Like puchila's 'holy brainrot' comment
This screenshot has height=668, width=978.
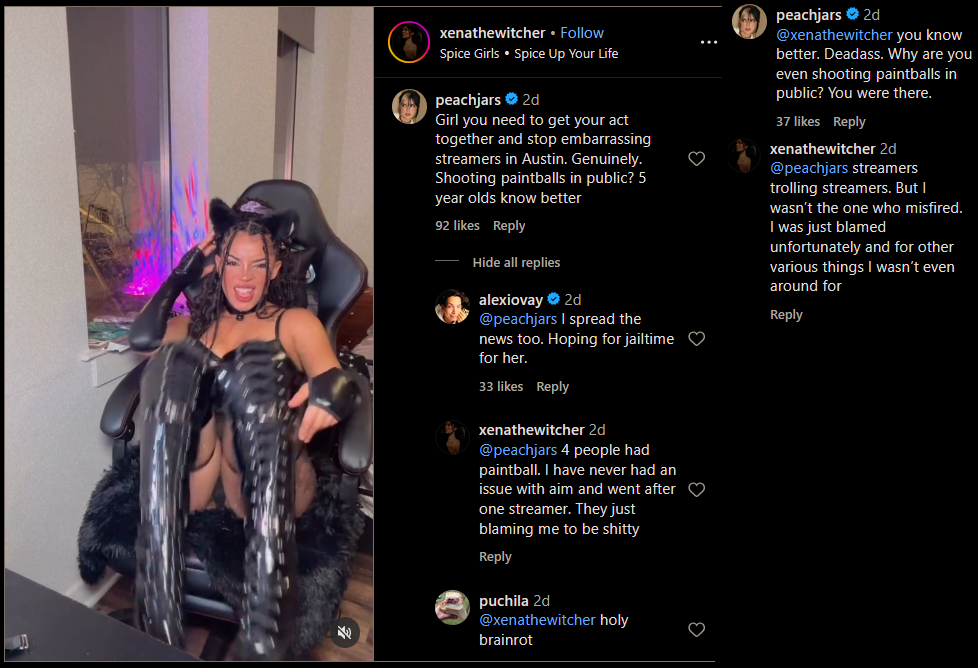(696, 629)
